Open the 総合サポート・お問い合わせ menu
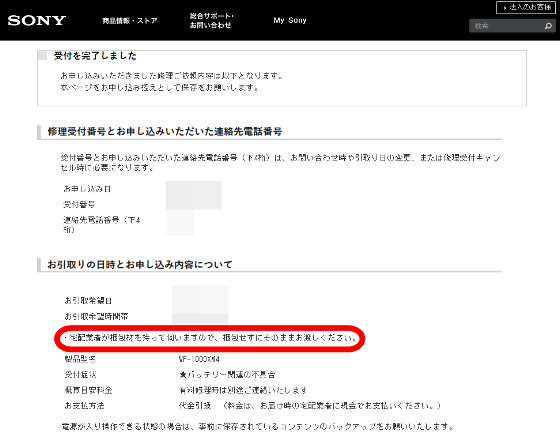The image size is (560, 441). (x=211, y=21)
